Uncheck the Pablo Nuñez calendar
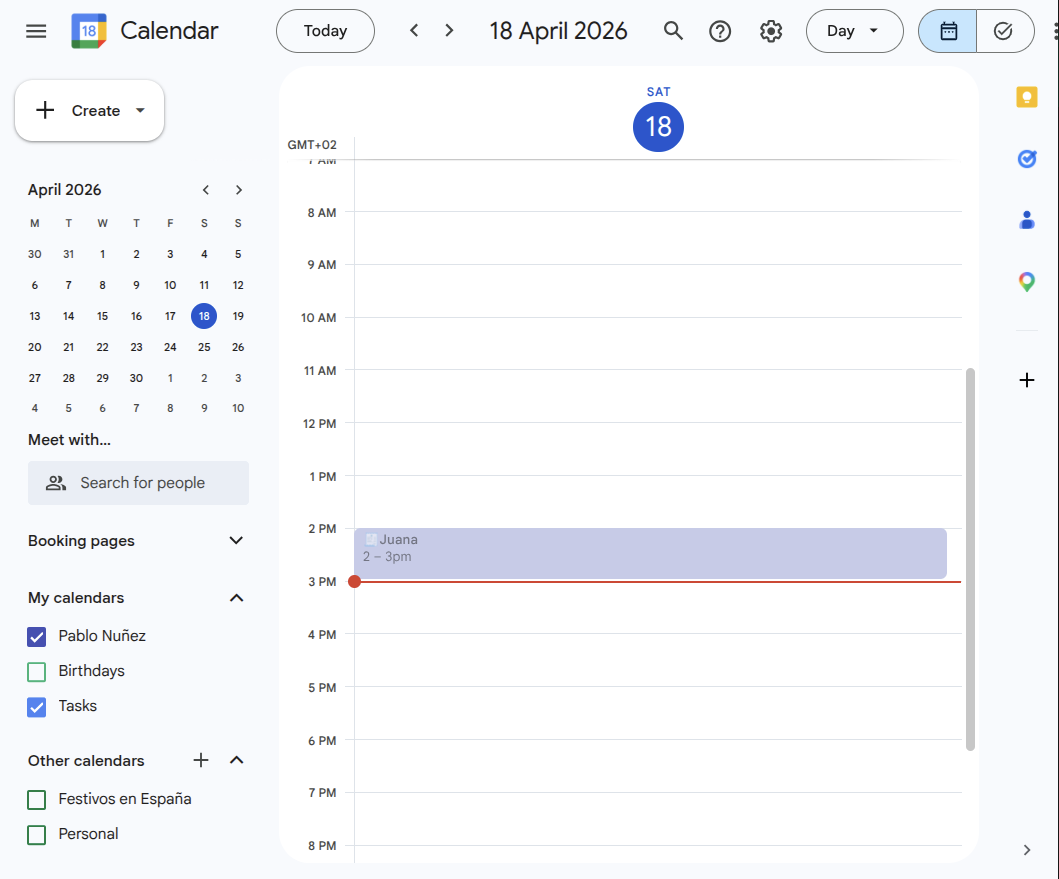This screenshot has height=879, width=1059. click(36, 636)
